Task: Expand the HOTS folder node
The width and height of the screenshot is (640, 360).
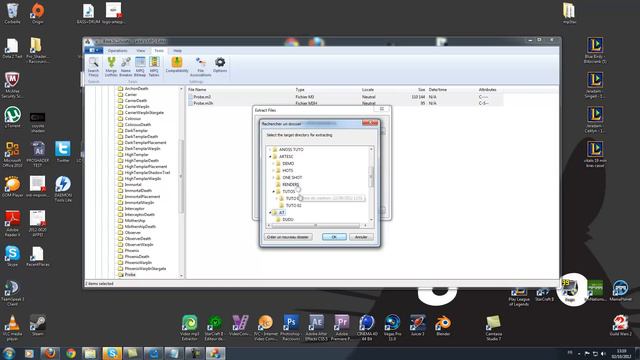Action: [273, 170]
